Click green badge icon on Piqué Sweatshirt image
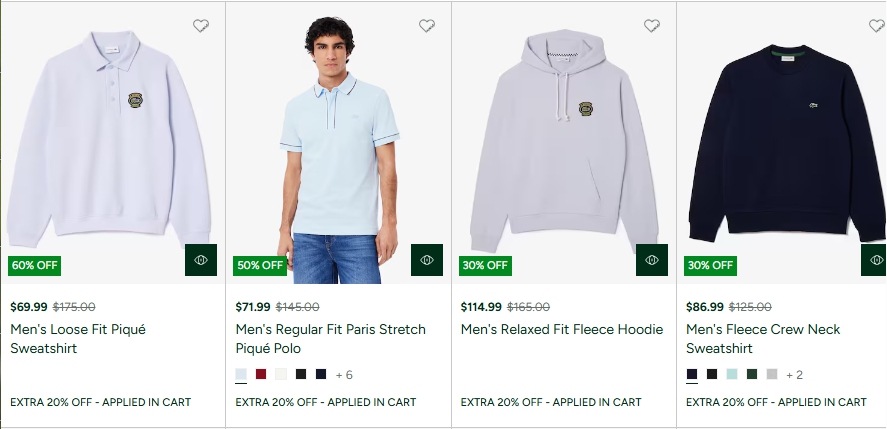Viewport: 887px width, 429px height. 201,260
